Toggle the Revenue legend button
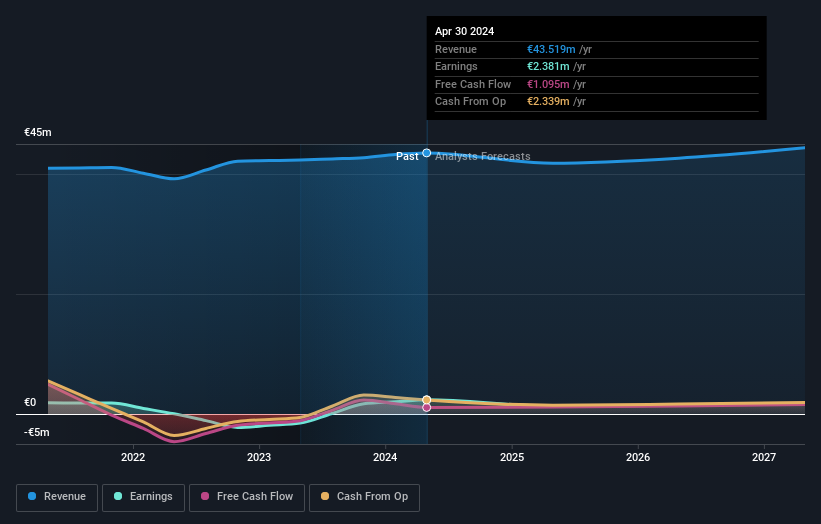The width and height of the screenshot is (821, 524). click(57, 497)
